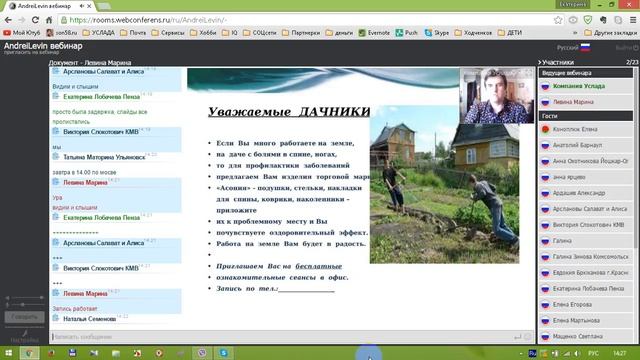Select guest Елена Егорова
640x360 pixels.
[585, 304]
